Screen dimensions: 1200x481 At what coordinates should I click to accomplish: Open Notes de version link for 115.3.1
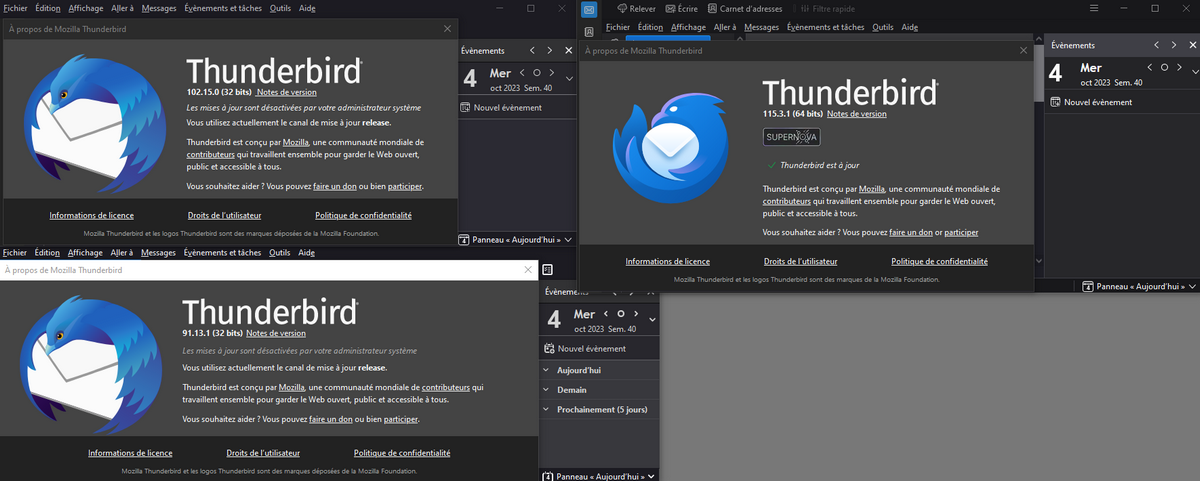point(856,114)
